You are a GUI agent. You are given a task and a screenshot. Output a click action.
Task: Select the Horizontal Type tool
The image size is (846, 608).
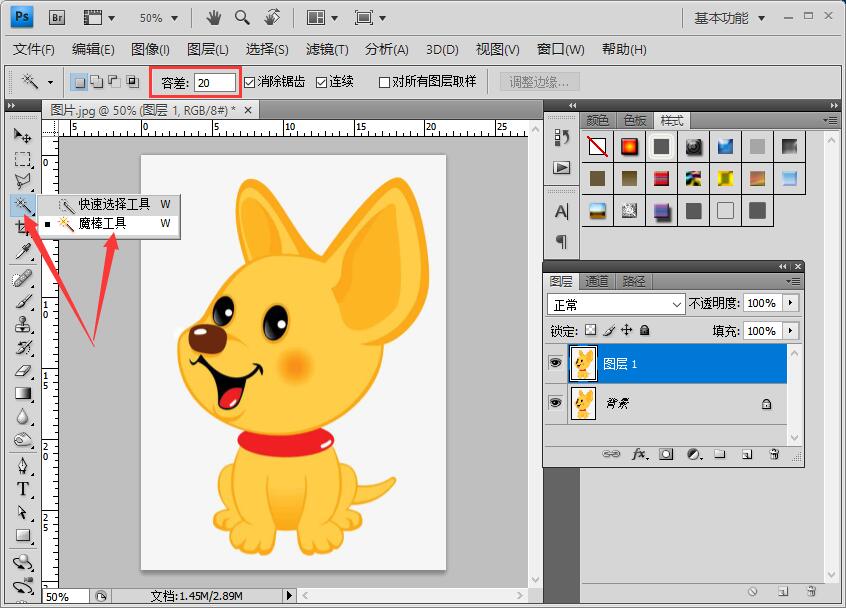[x=22, y=489]
